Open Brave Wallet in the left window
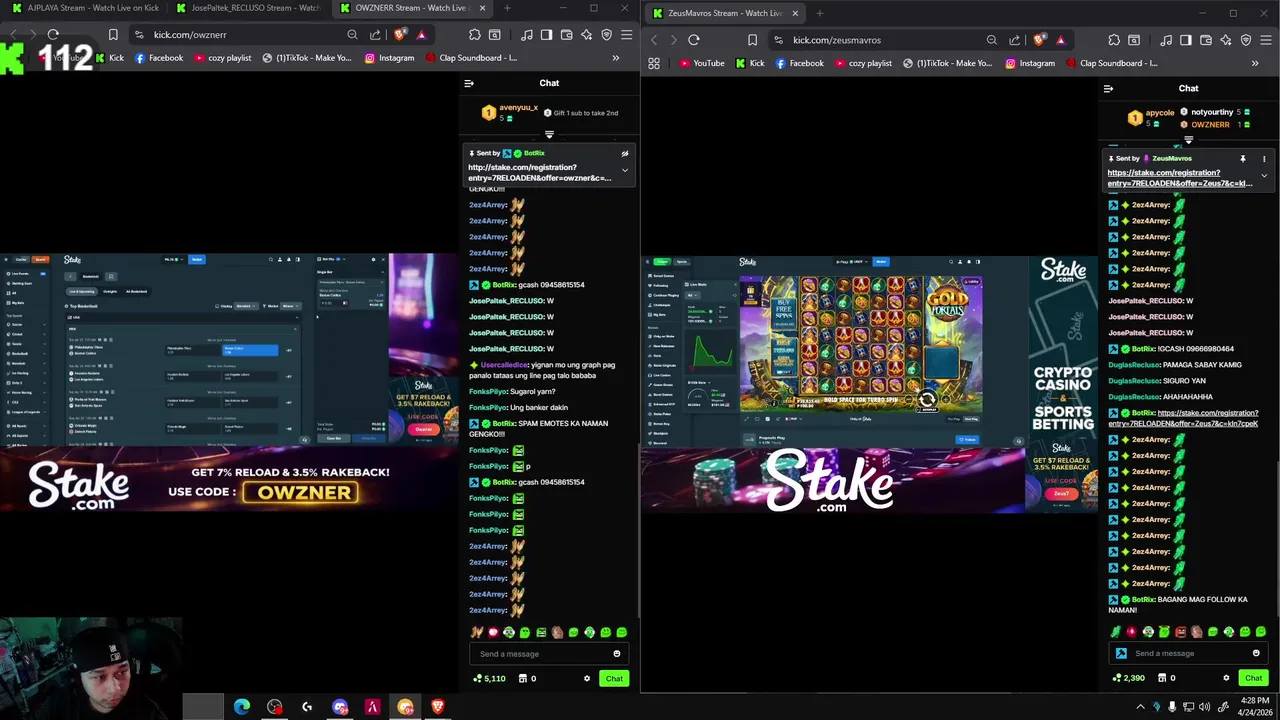The image size is (1280, 720). [566, 35]
